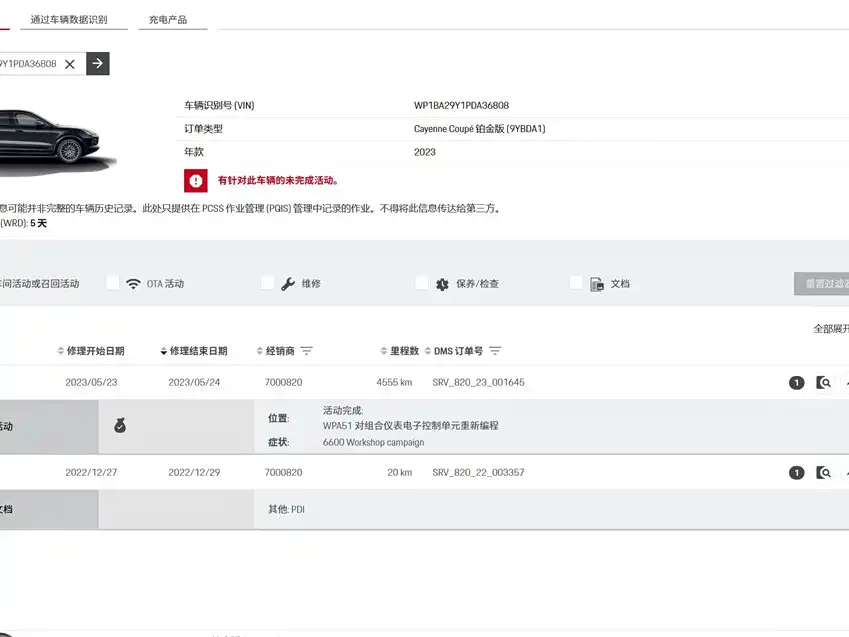Click the OTA activity wifi icon
Screen dimensions: 849x637
(x=133, y=283)
